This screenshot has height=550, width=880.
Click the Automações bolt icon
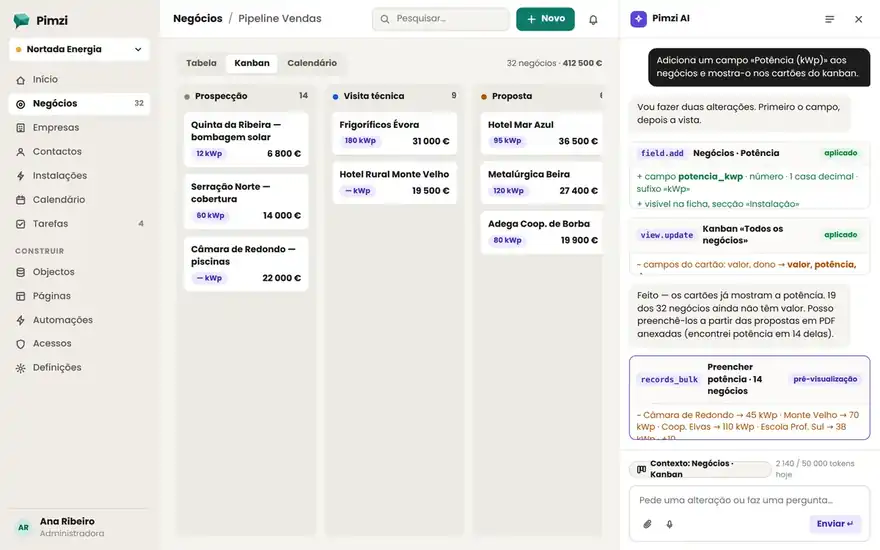21,320
